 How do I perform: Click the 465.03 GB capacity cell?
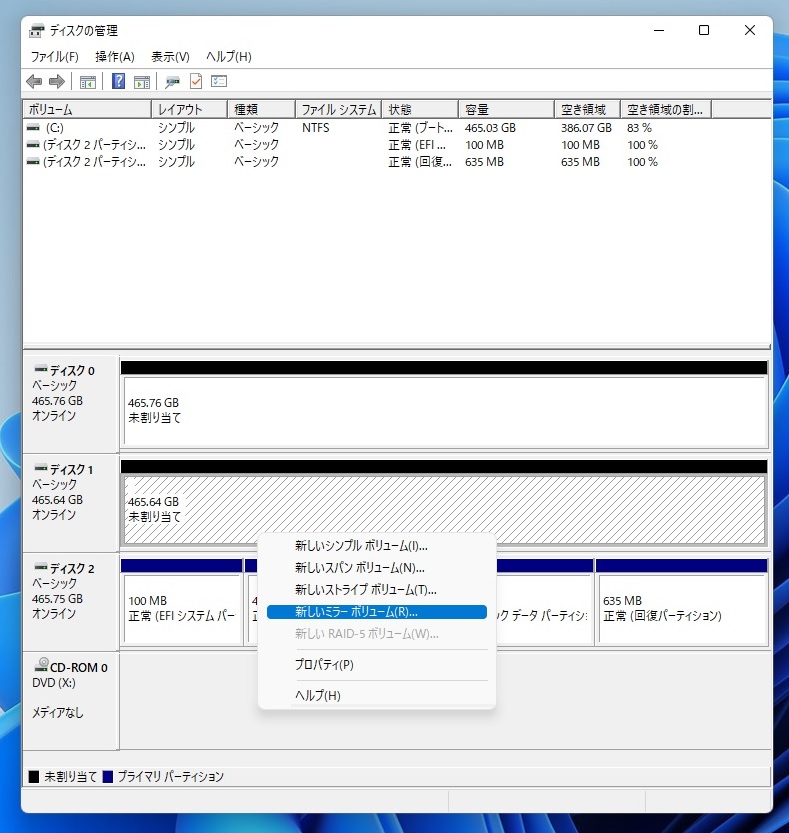coord(490,128)
